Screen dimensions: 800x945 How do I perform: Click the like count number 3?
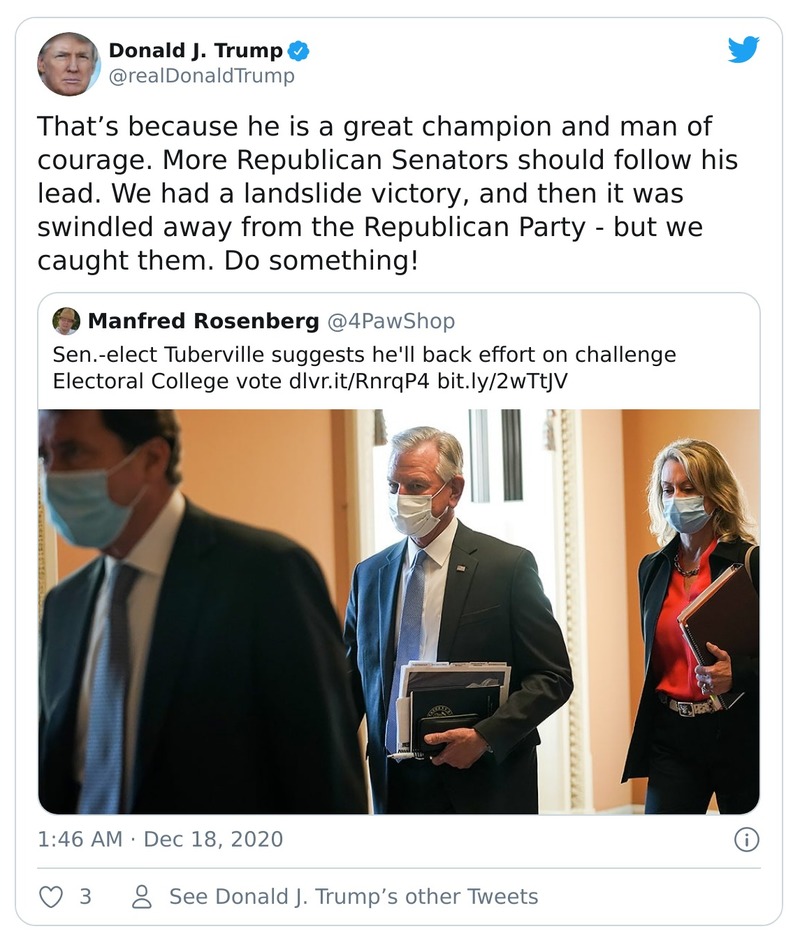pos(85,897)
